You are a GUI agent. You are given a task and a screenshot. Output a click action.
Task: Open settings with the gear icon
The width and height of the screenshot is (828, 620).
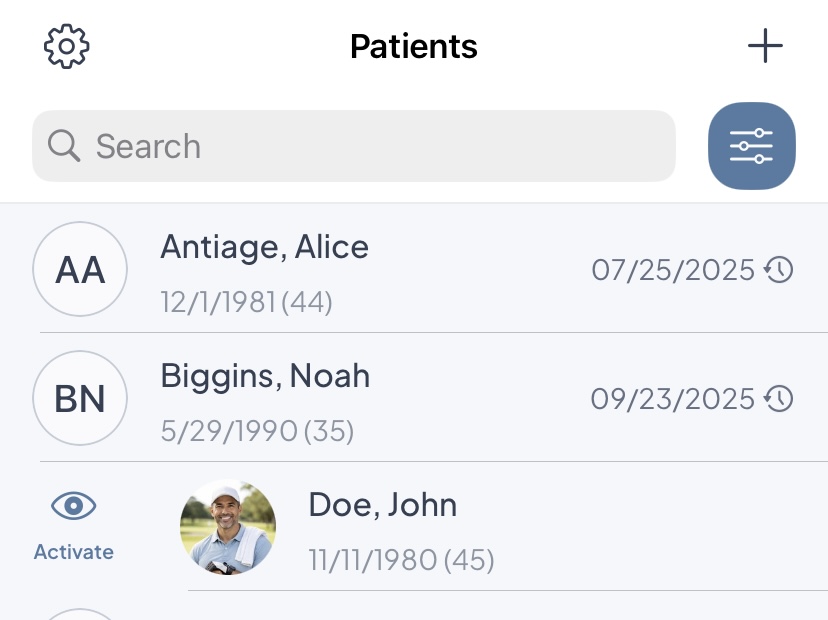[67, 46]
